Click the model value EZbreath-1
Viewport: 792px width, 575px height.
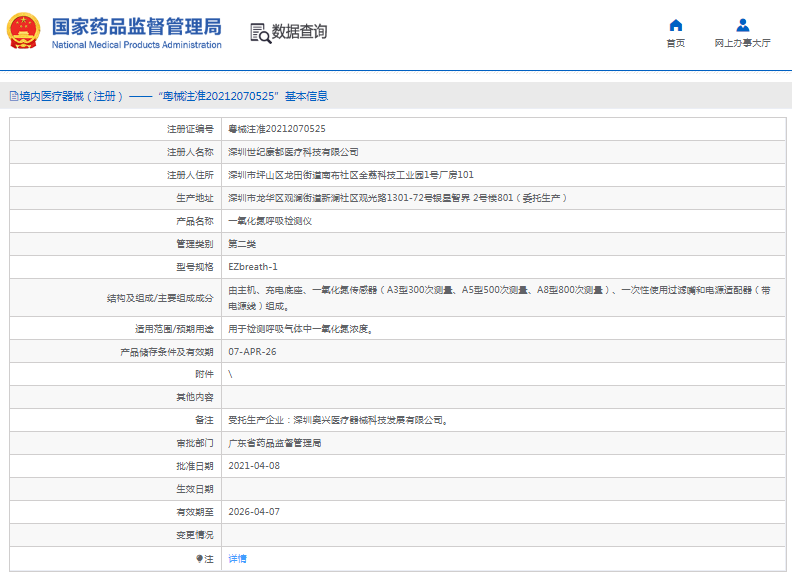pyautogui.click(x=253, y=267)
